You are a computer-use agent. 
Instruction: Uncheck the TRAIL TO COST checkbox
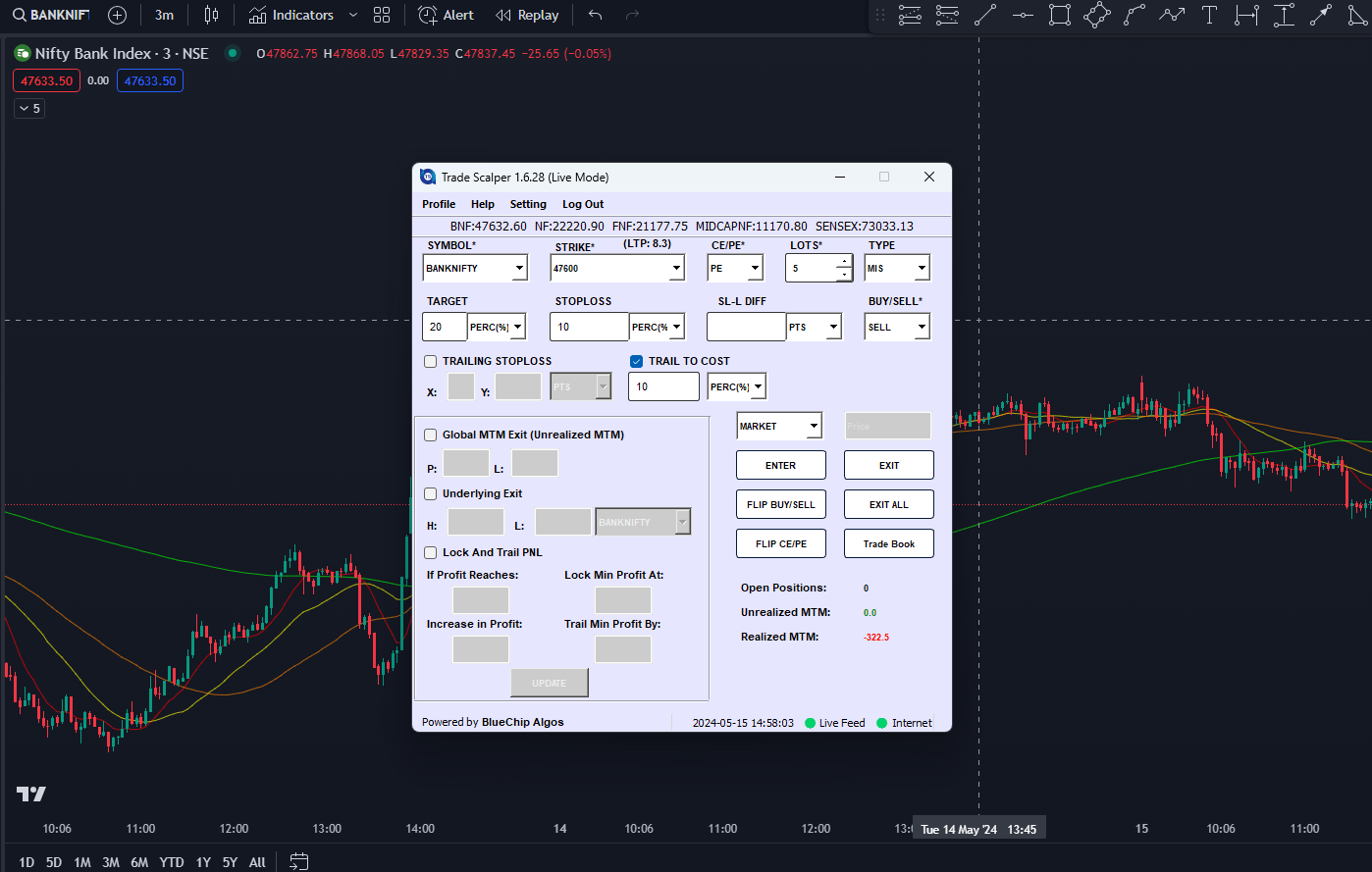(636, 361)
